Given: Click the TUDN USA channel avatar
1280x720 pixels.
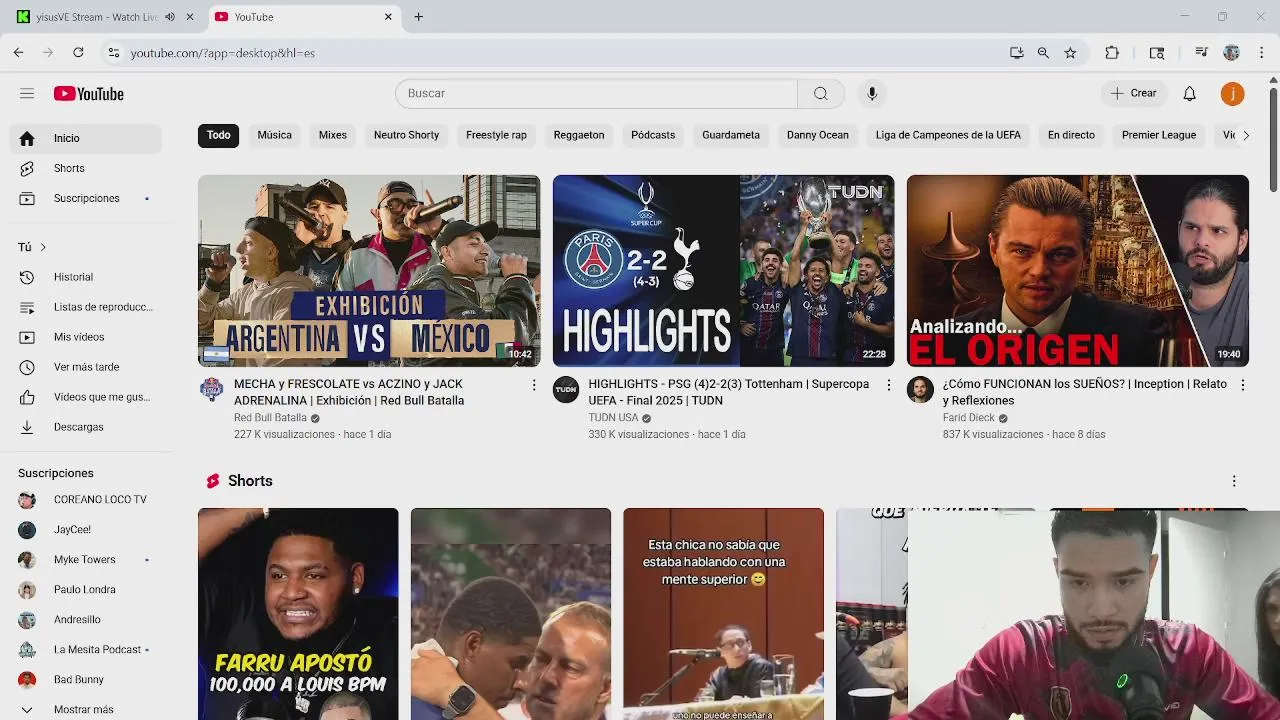Looking at the screenshot, I should click(566, 390).
